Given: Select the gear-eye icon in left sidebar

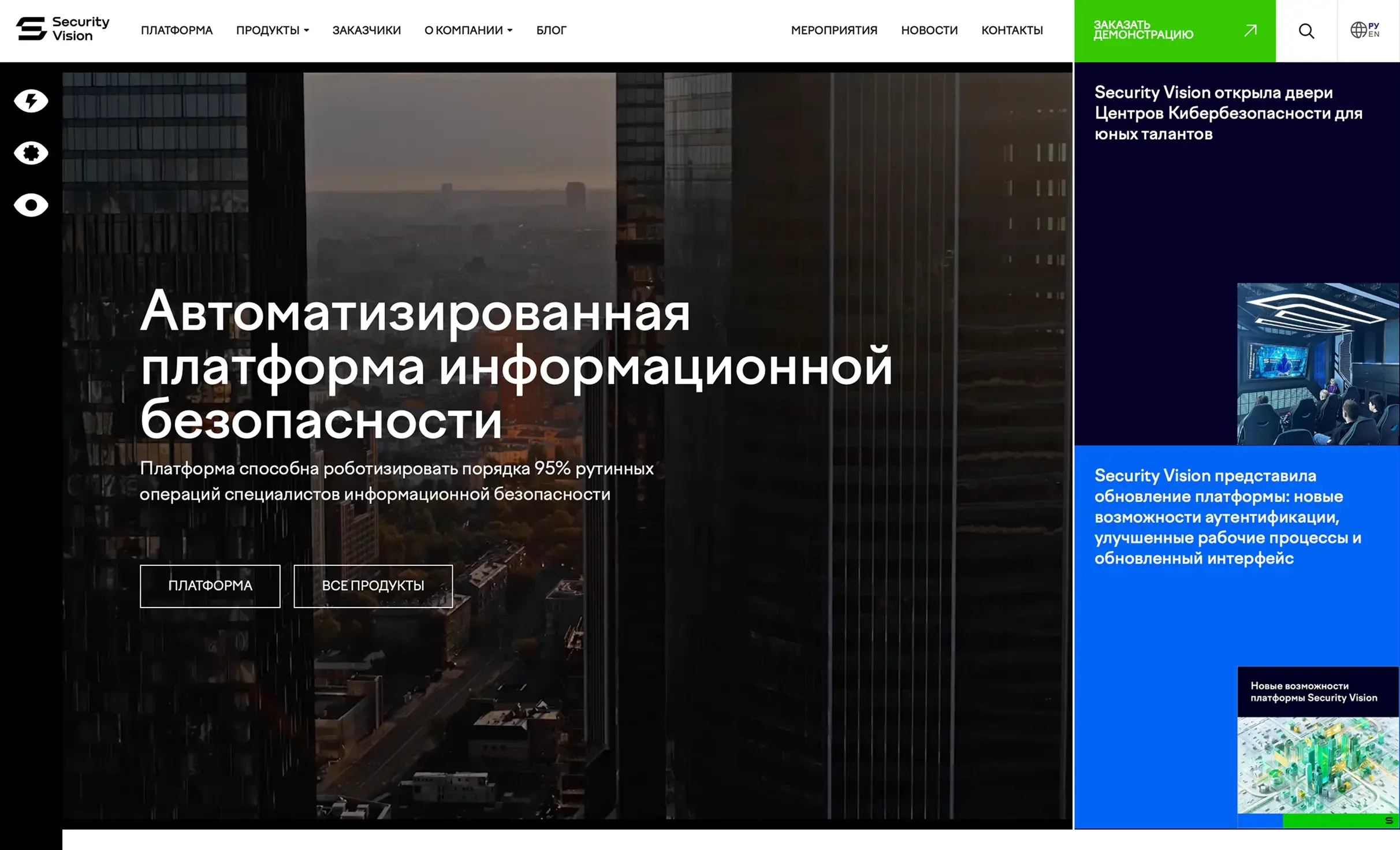Looking at the screenshot, I should pos(32,152).
